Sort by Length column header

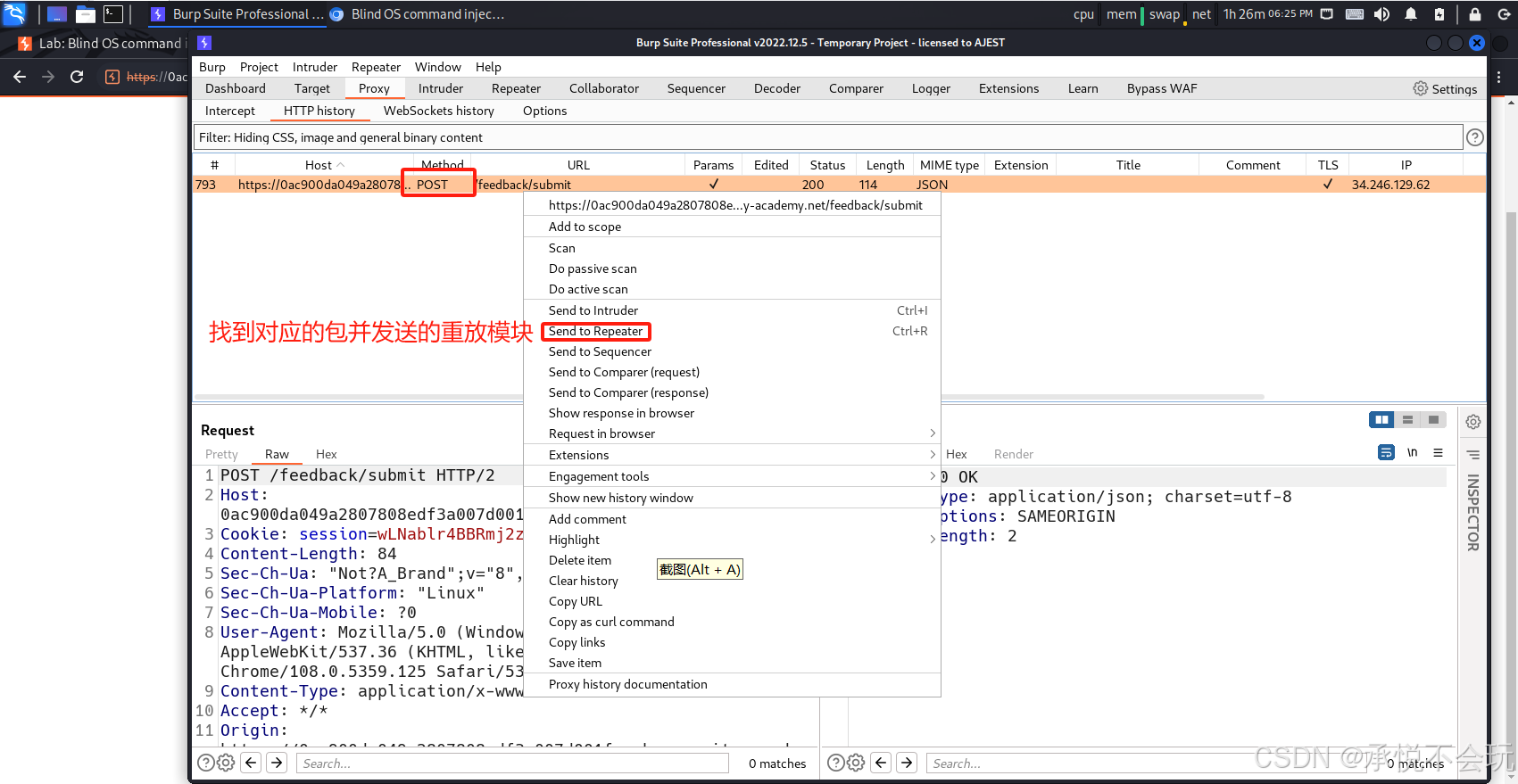[885, 165]
